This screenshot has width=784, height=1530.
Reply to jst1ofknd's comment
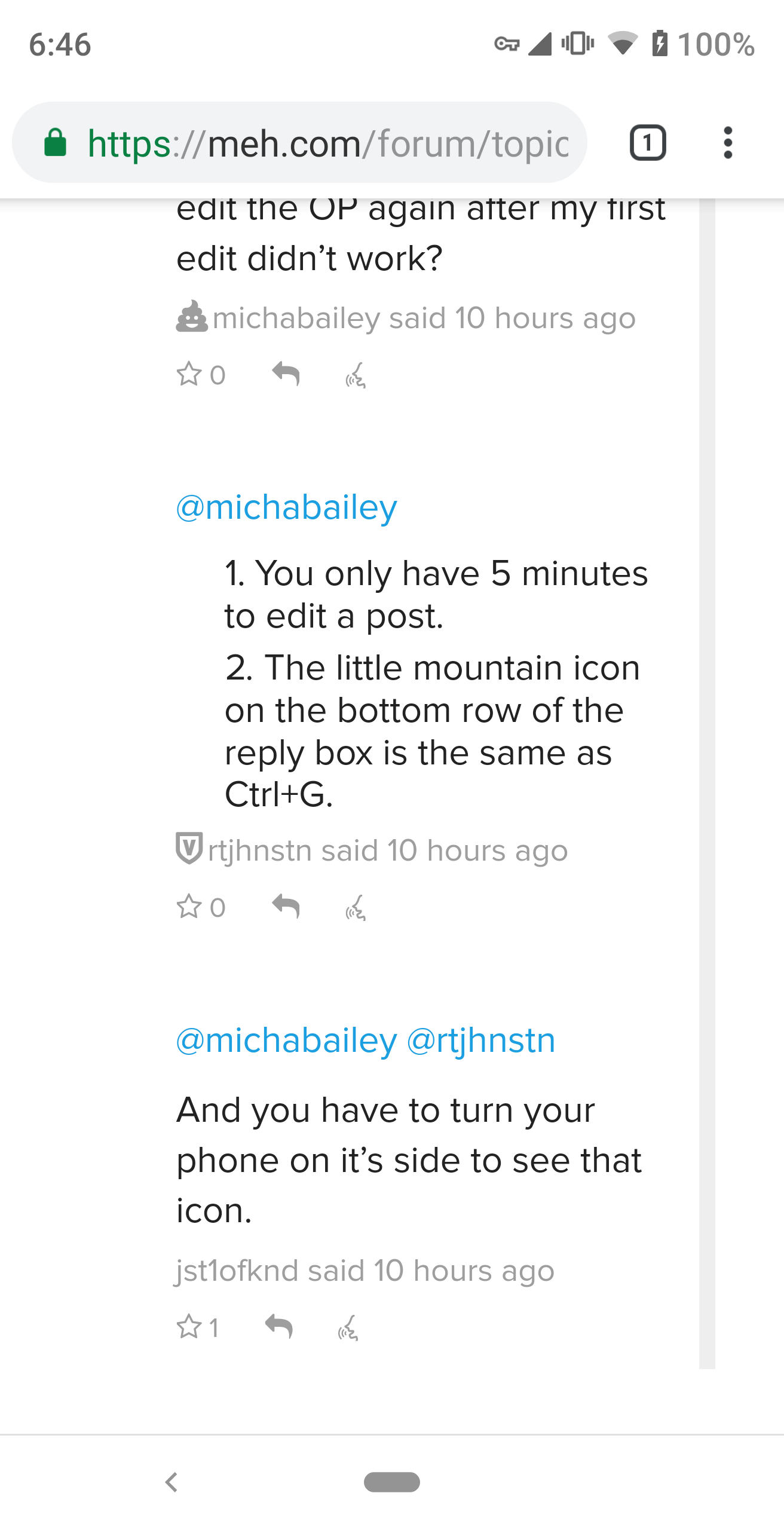click(279, 1327)
